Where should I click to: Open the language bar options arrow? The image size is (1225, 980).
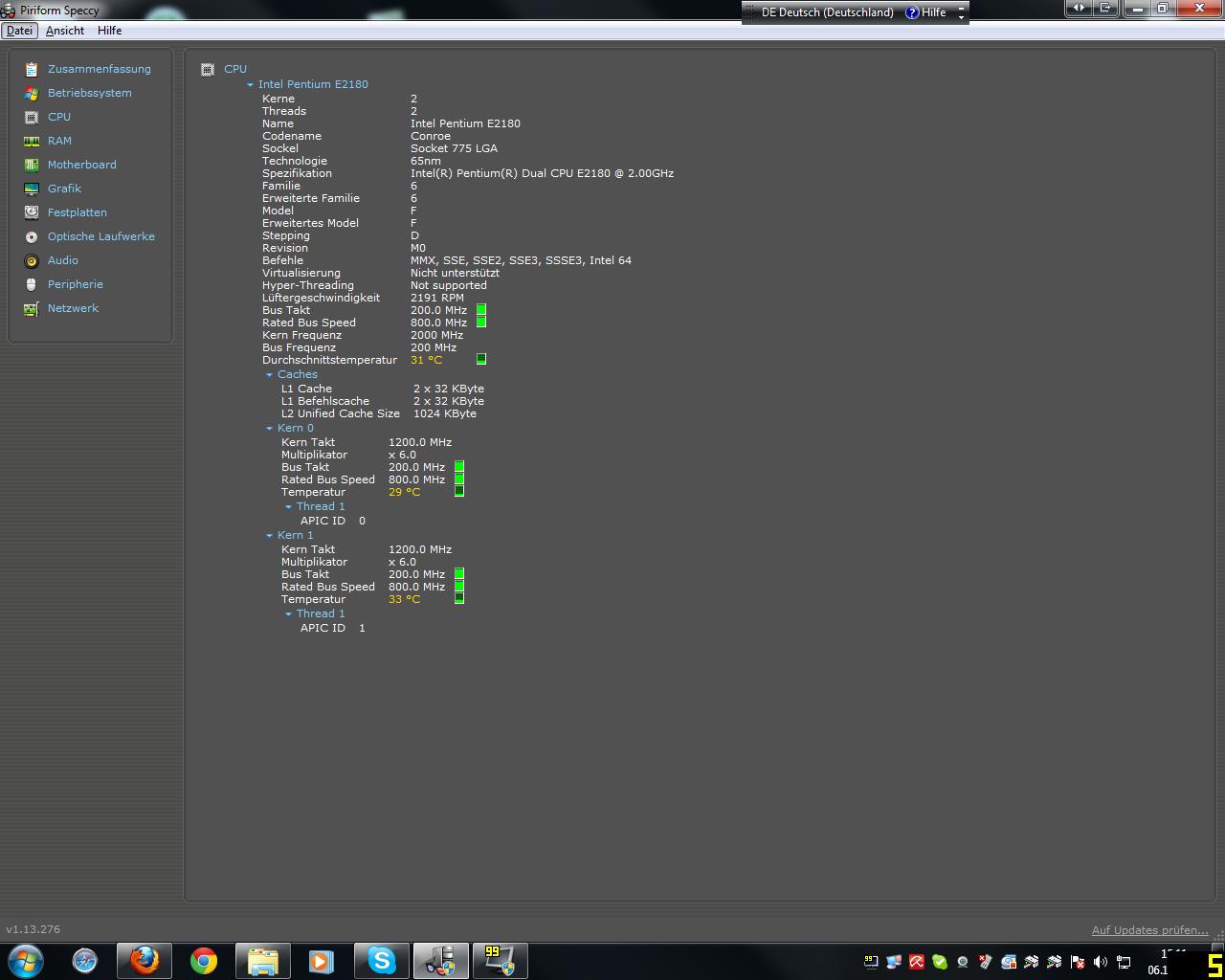pos(961,16)
